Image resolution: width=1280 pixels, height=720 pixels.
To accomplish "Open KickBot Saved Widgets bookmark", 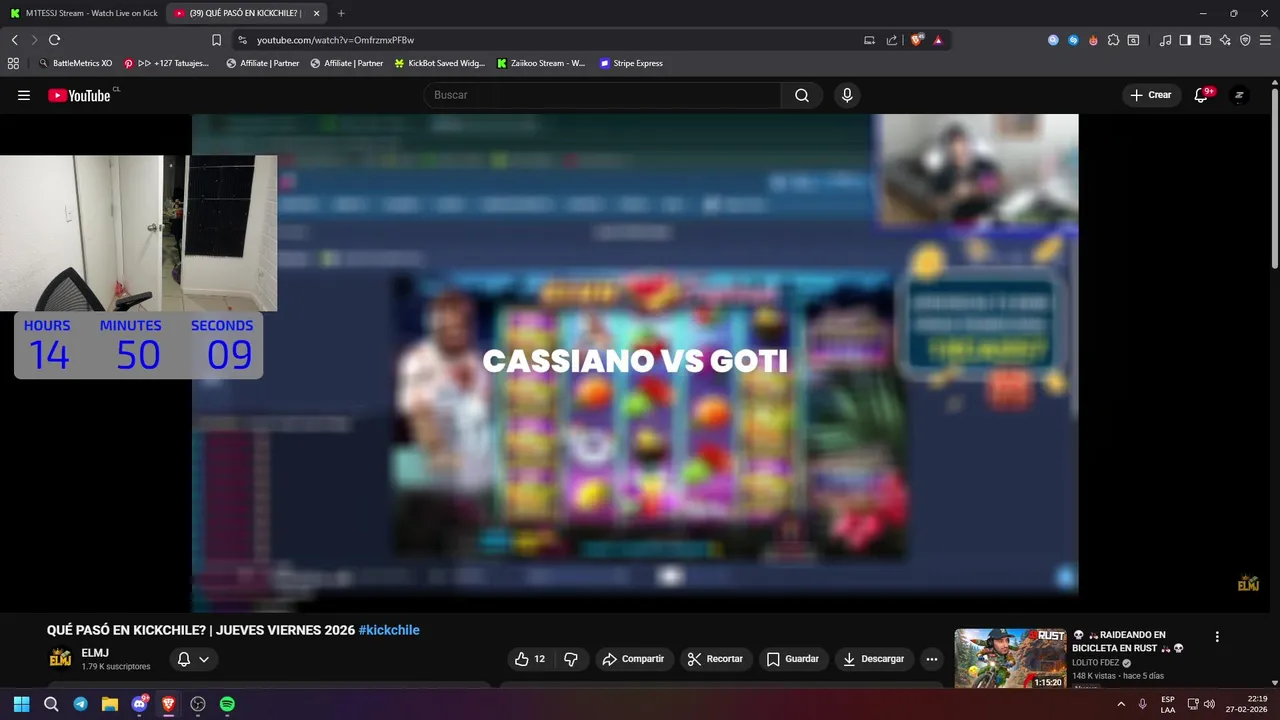I will point(439,63).
